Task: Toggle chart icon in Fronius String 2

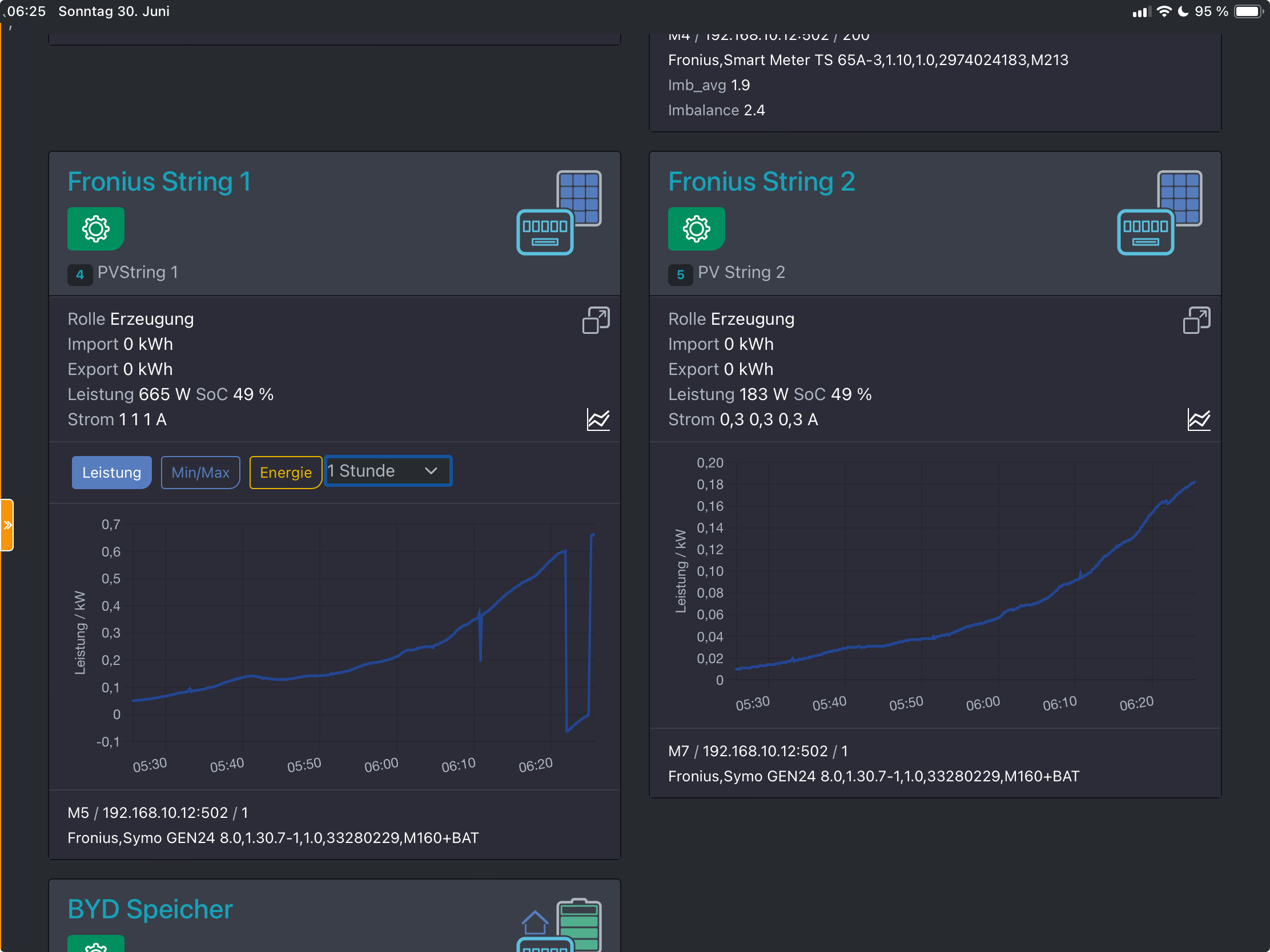Action: (1198, 419)
